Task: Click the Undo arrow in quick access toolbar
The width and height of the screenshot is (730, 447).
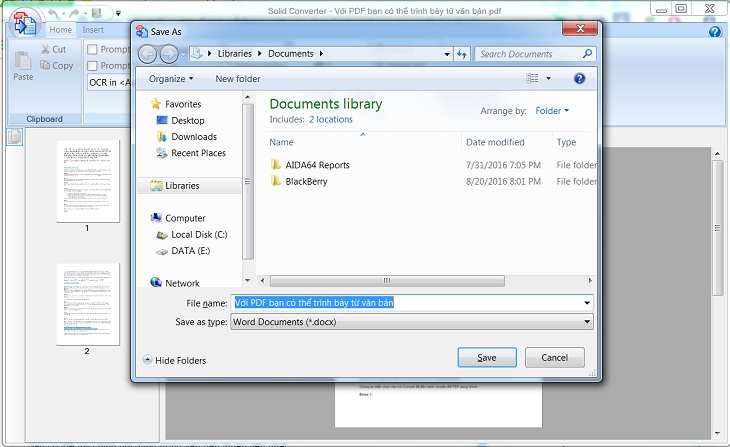Action: coord(54,14)
